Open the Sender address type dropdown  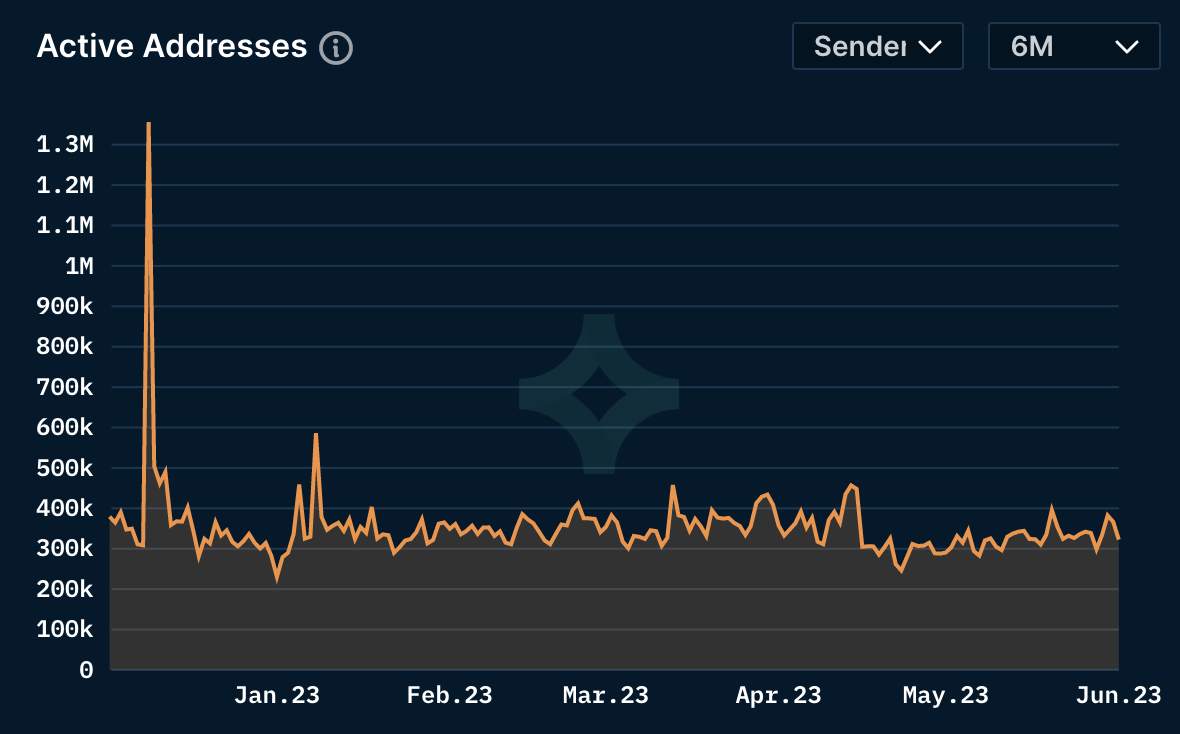point(877,46)
